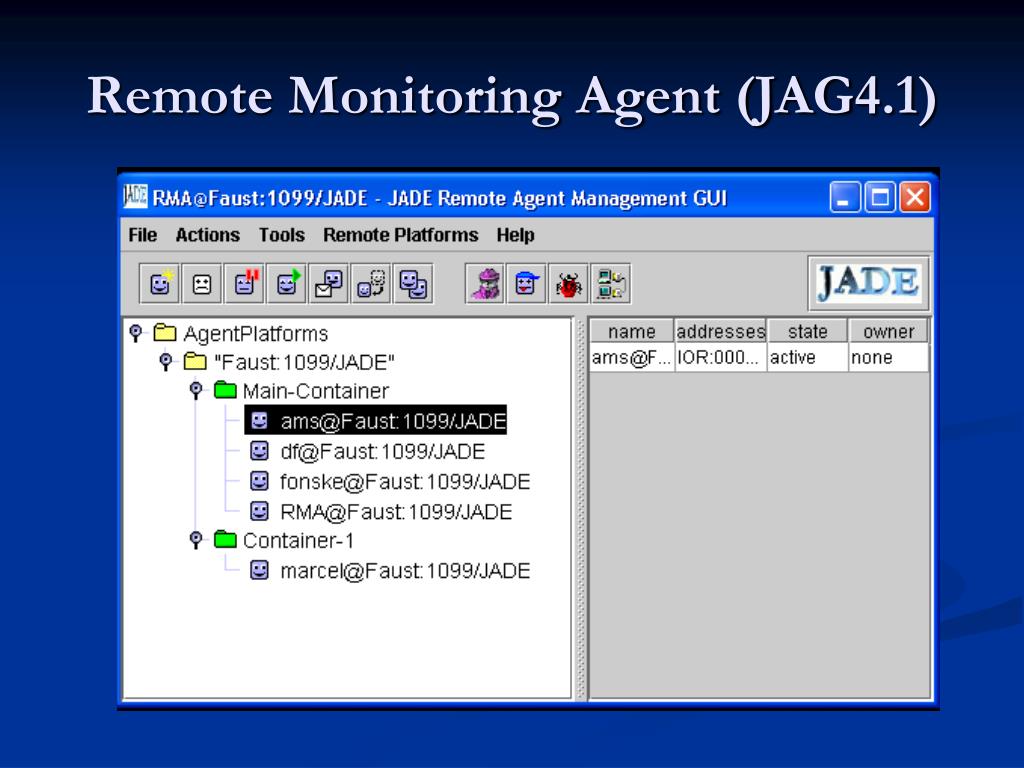Clone the selected agent with the two-faces icon
This screenshot has height=768, width=1024.
pos(413,283)
